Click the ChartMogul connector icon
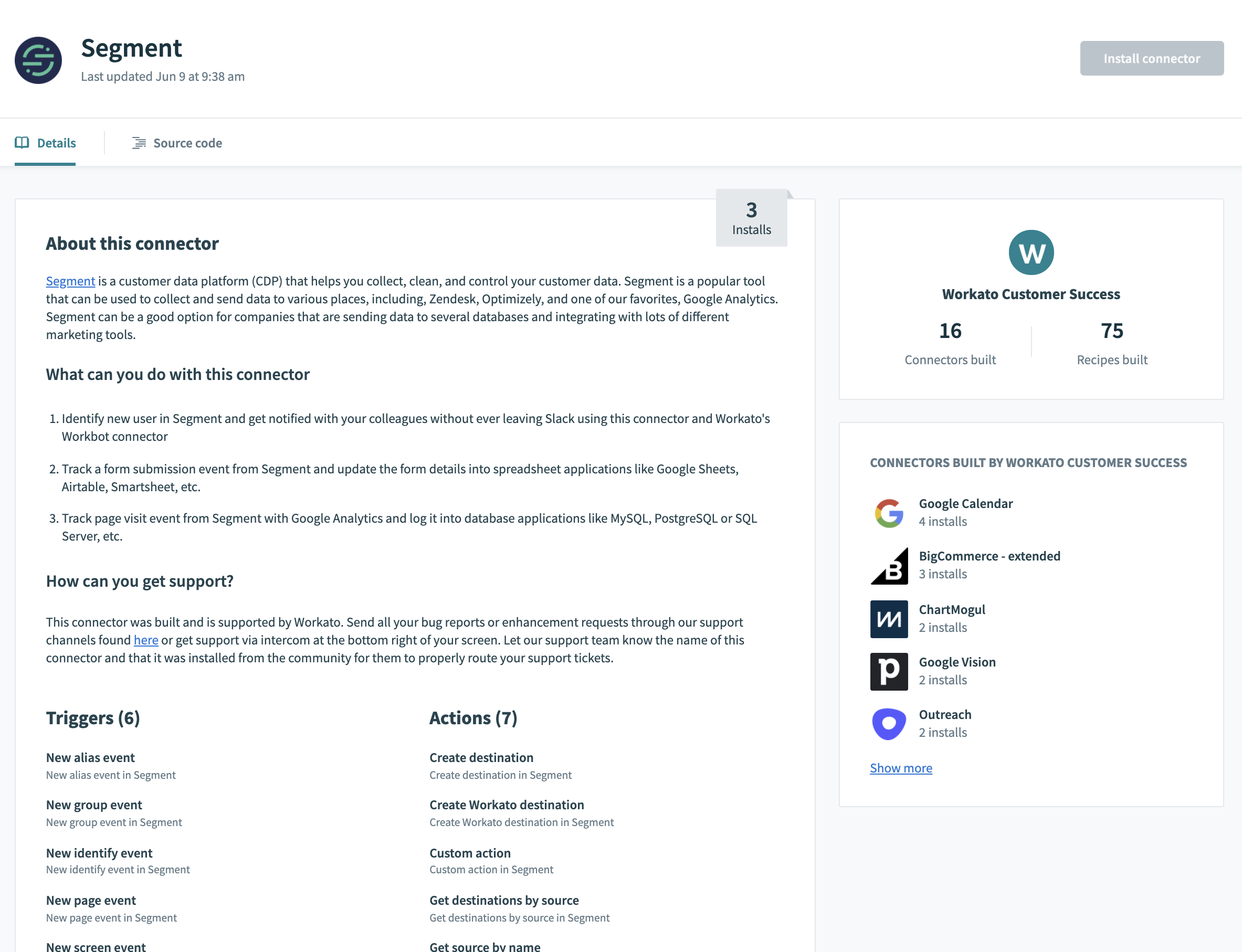 (x=889, y=617)
